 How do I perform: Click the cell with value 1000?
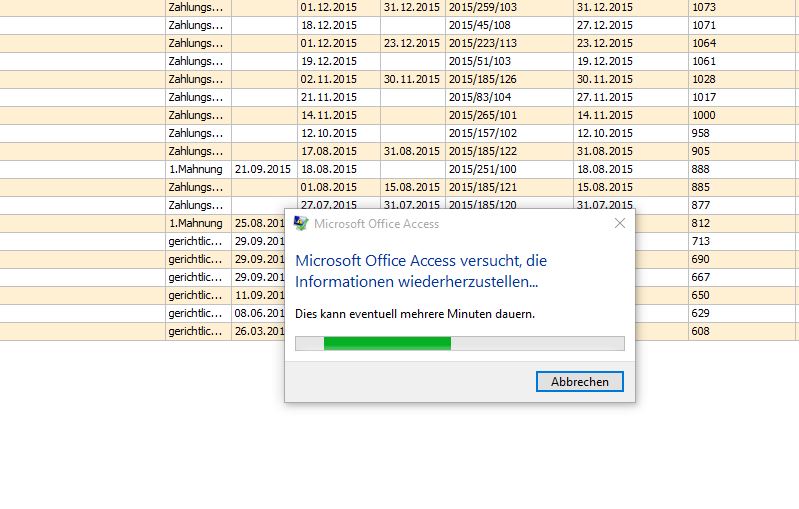704,115
